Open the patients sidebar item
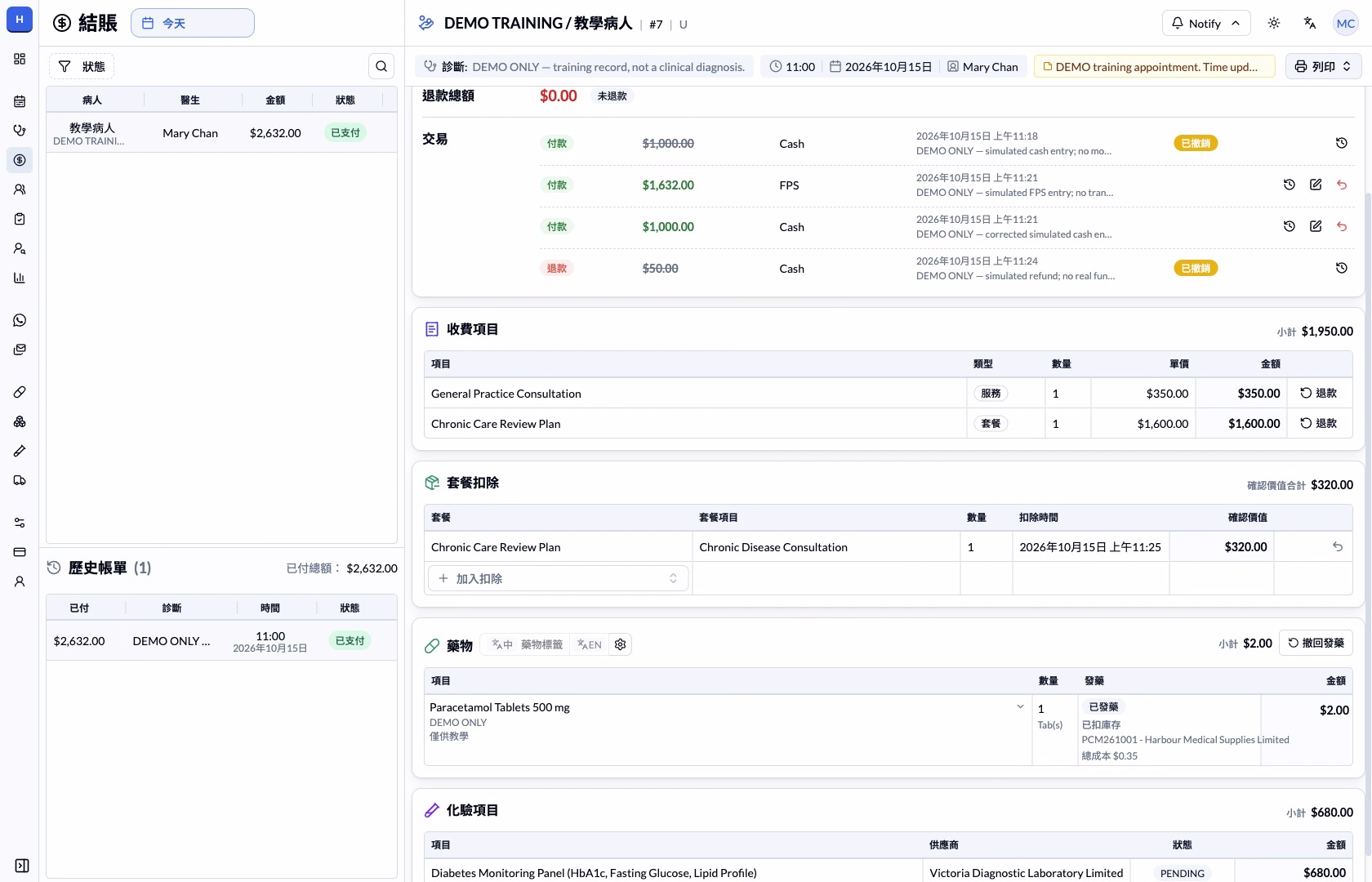Viewport: 1372px width, 882px height. [20, 189]
